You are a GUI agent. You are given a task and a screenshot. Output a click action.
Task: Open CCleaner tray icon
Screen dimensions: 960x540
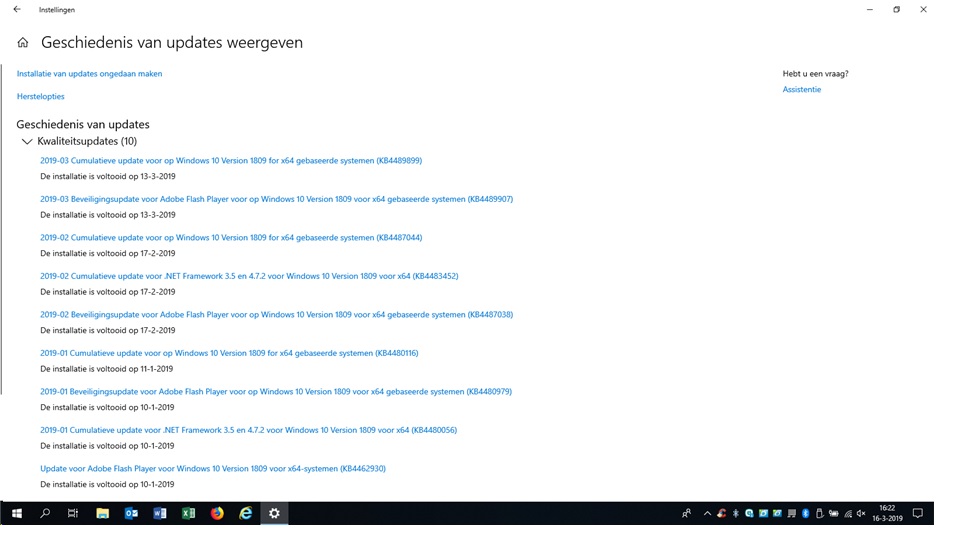click(x=722, y=514)
